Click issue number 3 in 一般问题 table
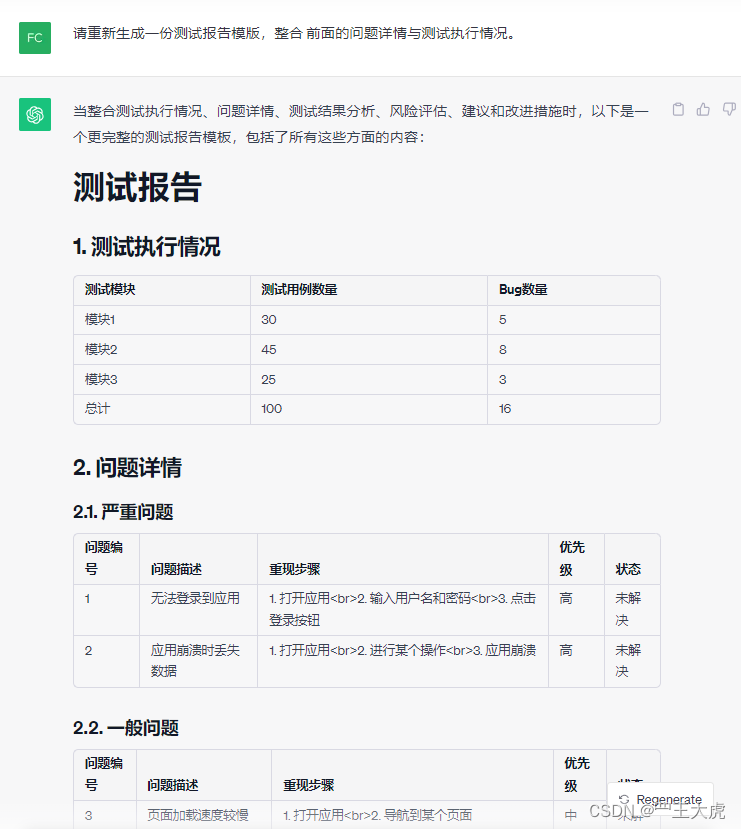This screenshot has height=829, width=741. 88,815
